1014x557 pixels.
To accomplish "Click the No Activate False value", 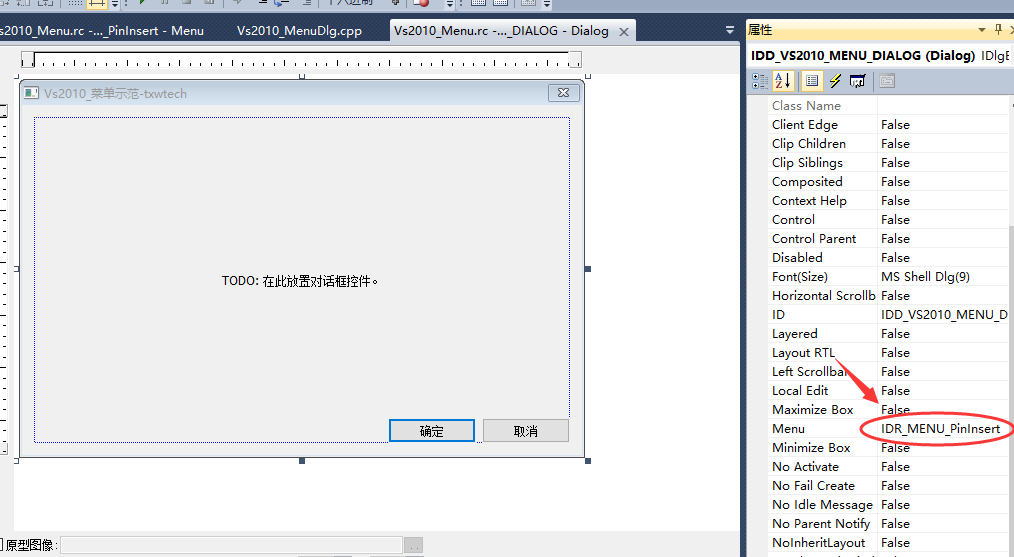I will coord(895,466).
